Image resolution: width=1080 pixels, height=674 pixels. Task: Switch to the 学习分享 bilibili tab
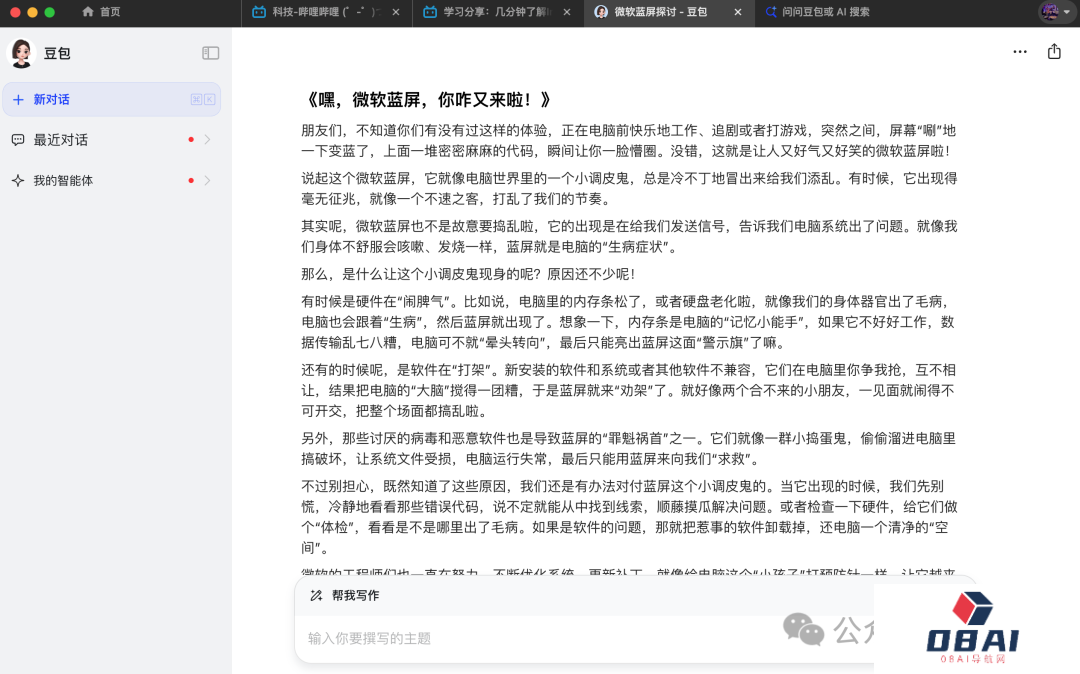(490, 12)
